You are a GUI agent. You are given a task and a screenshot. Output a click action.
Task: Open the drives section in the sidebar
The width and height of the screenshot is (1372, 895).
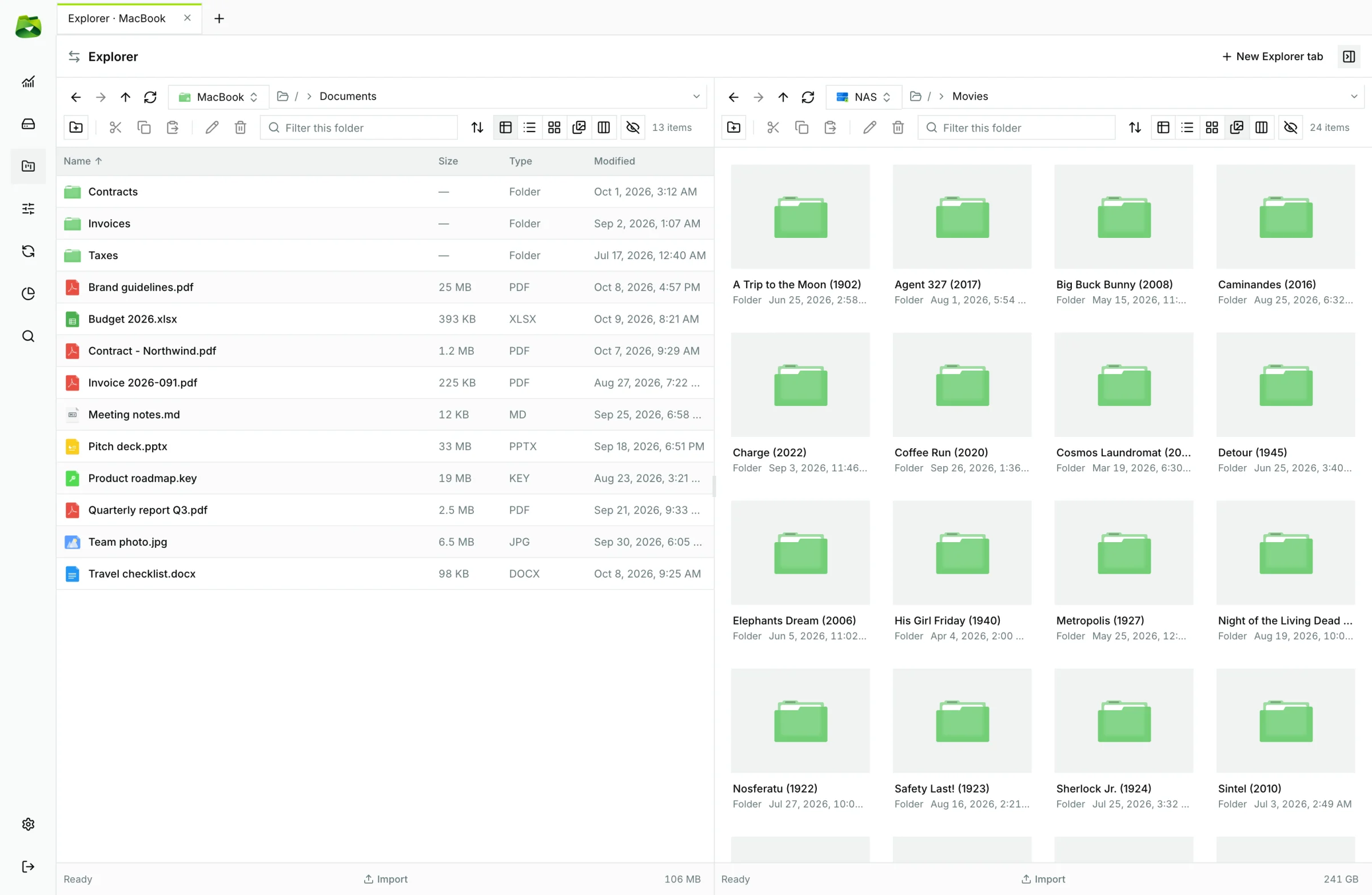point(28,124)
